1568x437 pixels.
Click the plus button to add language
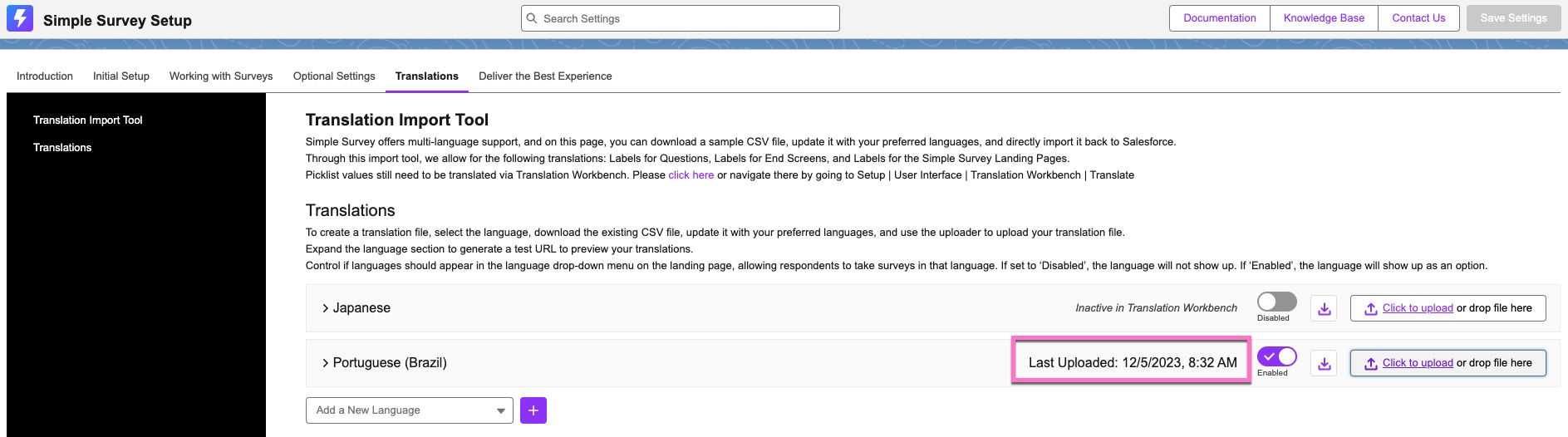click(533, 410)
